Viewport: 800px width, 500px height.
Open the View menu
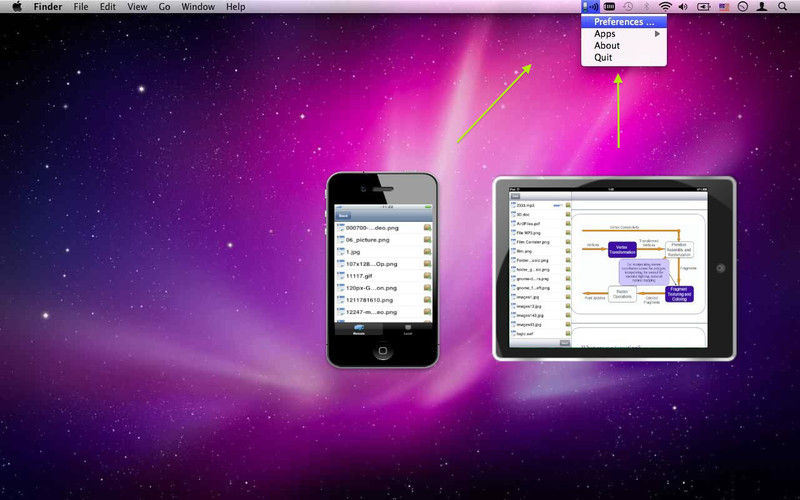click(x=137, y=7)
